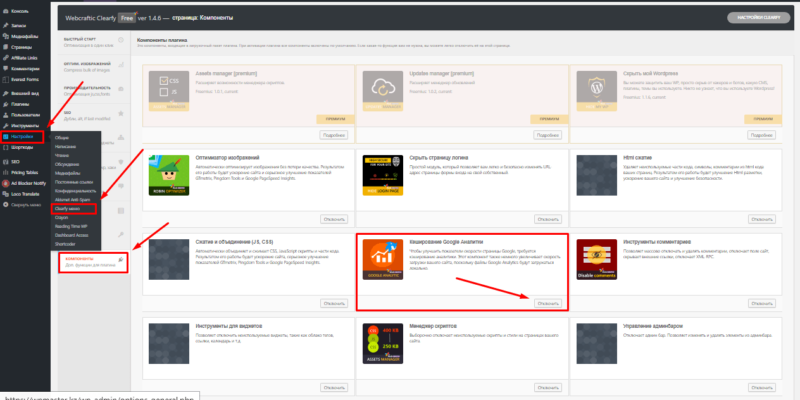Viewport: 800px width, 400px height.
Task: Select Конфиденциальность in the settings submenu
Action: tap(76, 191)
